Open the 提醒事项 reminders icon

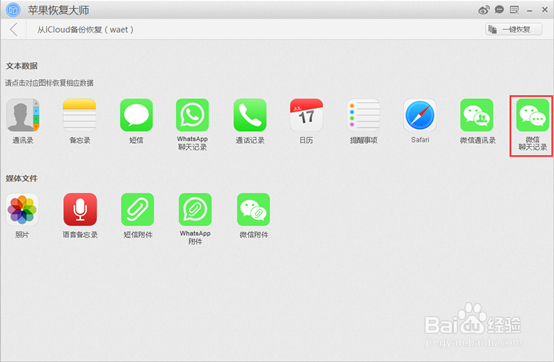pos(364,115)
